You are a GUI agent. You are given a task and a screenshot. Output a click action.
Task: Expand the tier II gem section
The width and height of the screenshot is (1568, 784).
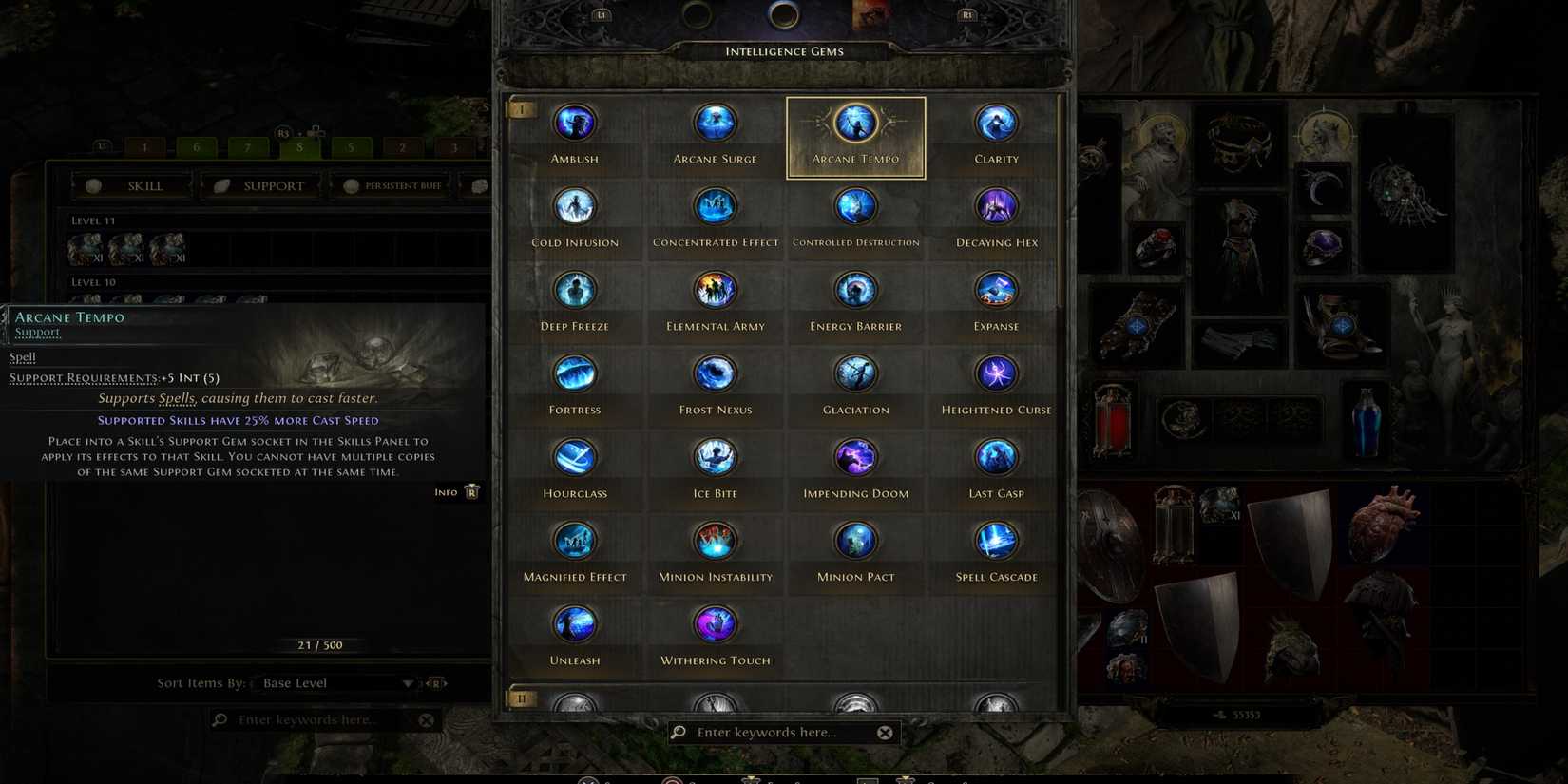pos(522,699)
